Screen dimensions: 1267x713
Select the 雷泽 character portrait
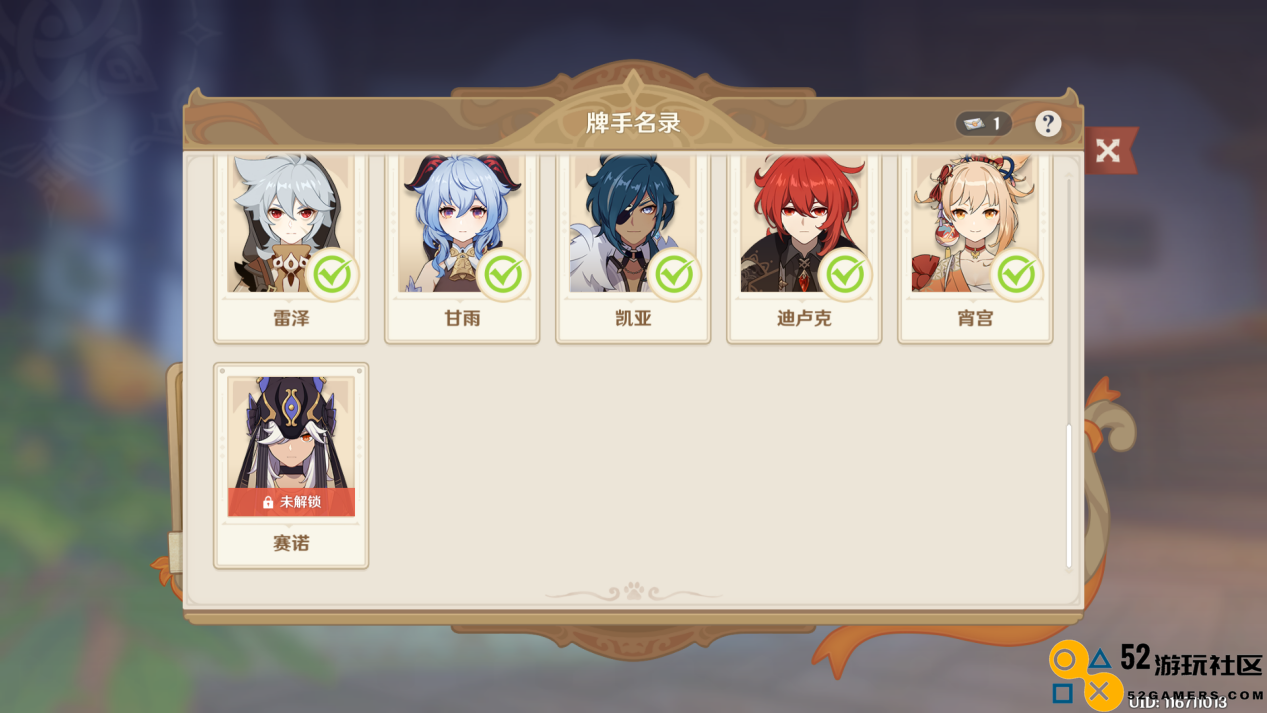pyautogui.click(x=291, y=224)
